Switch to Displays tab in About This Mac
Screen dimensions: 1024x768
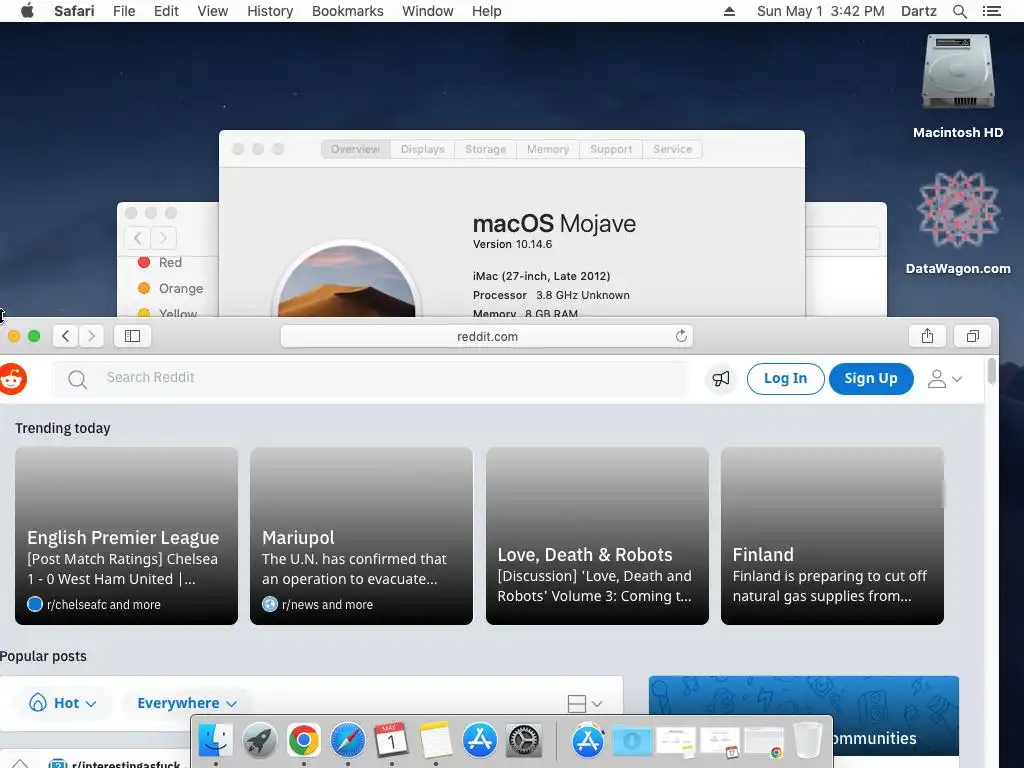[x=423, y=149]
